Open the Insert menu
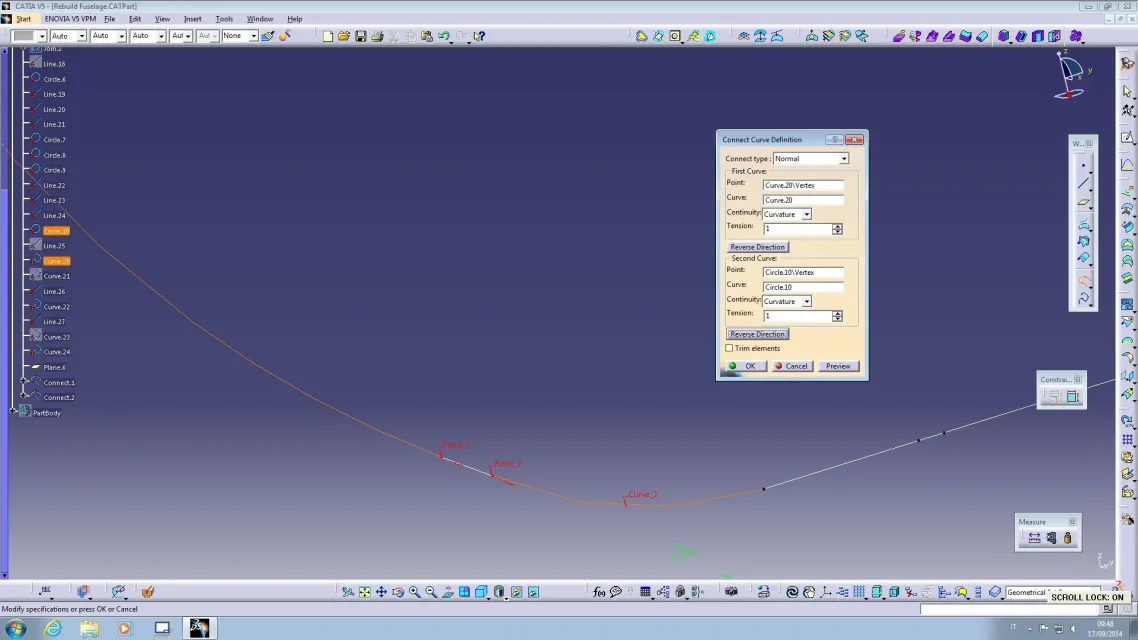This screenshot has height=640, width=1138. tap(192, 19)
